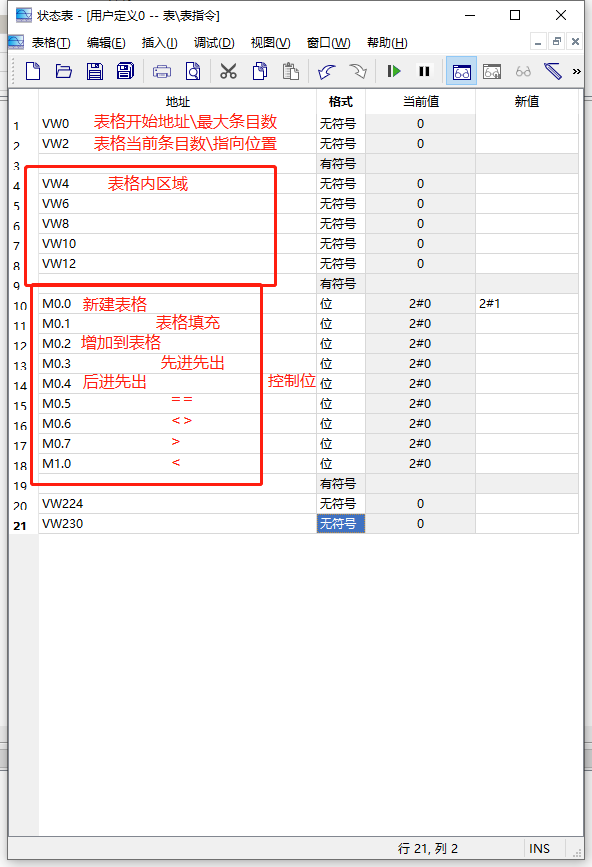Click the second status chart glasses icon
592x867 pixels.
pyautogui.click(x=492, y=71)
